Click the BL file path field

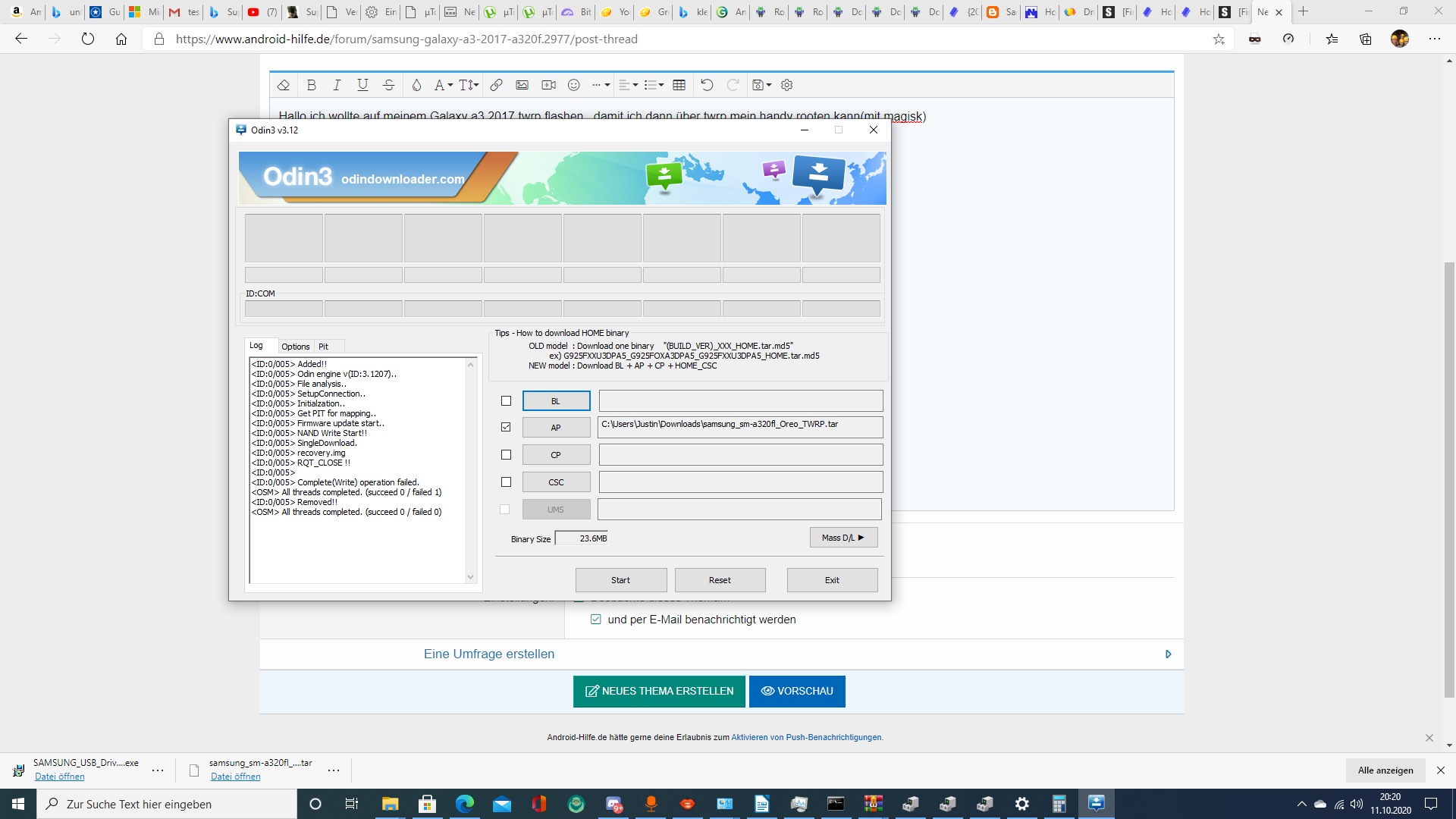740,400
